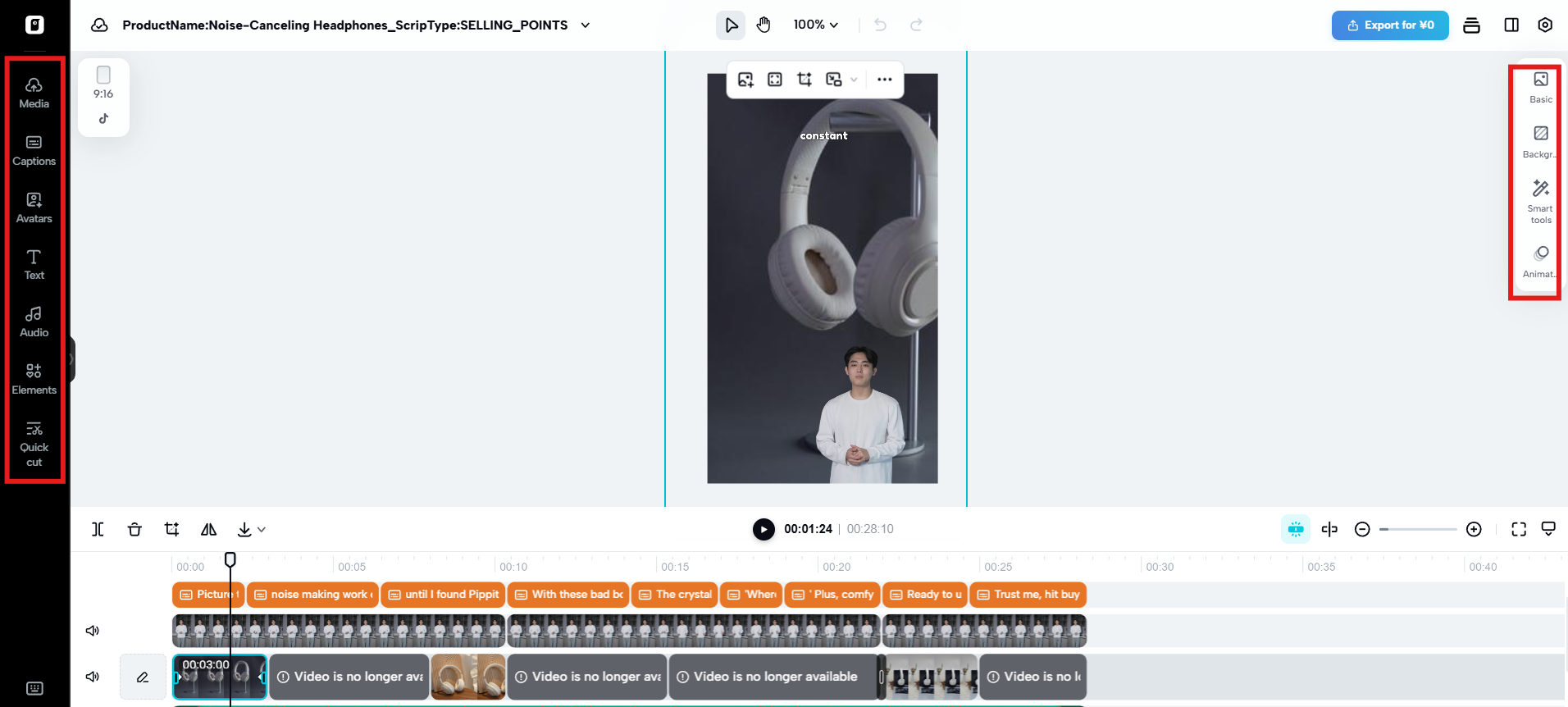Open keyboard shortcuts icon at bottom left

pyautogui.click(x=34, y=688)
